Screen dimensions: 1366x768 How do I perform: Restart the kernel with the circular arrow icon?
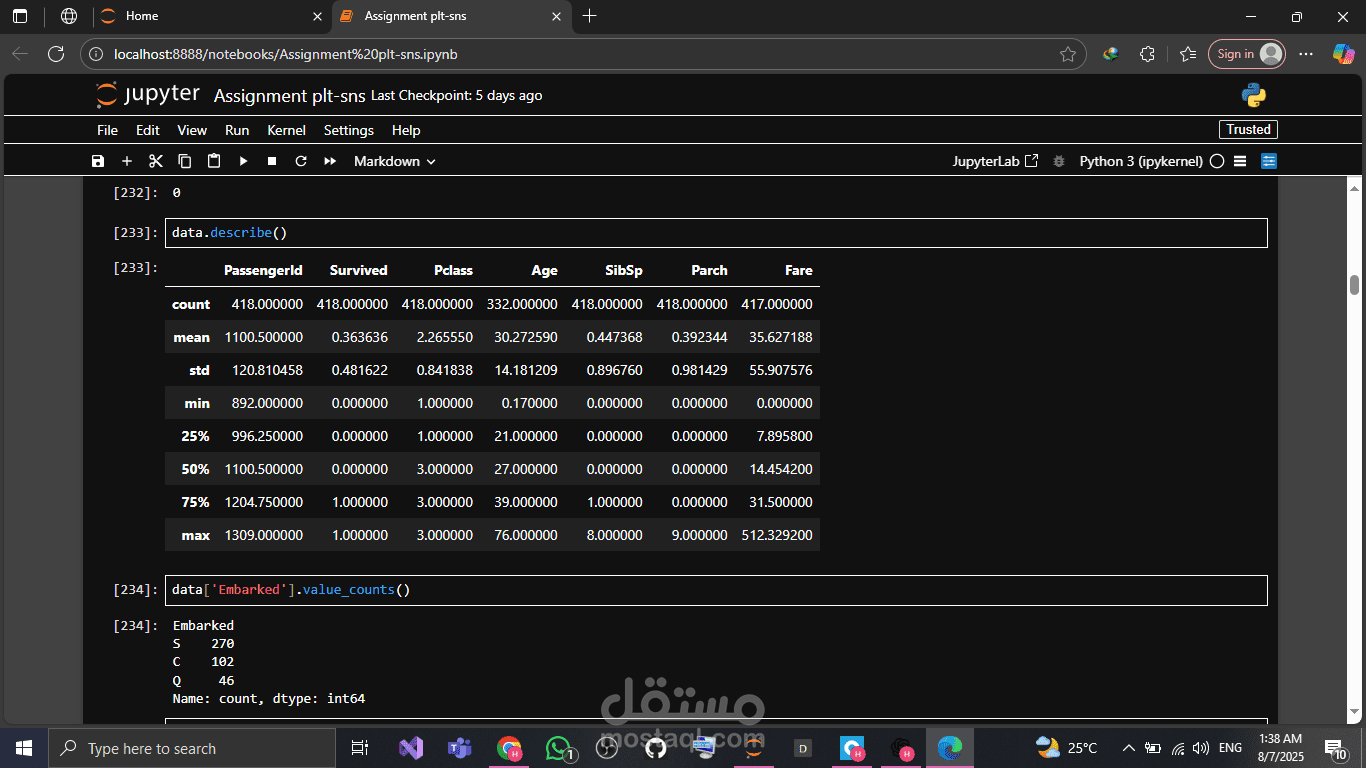[x=300, y=161]
